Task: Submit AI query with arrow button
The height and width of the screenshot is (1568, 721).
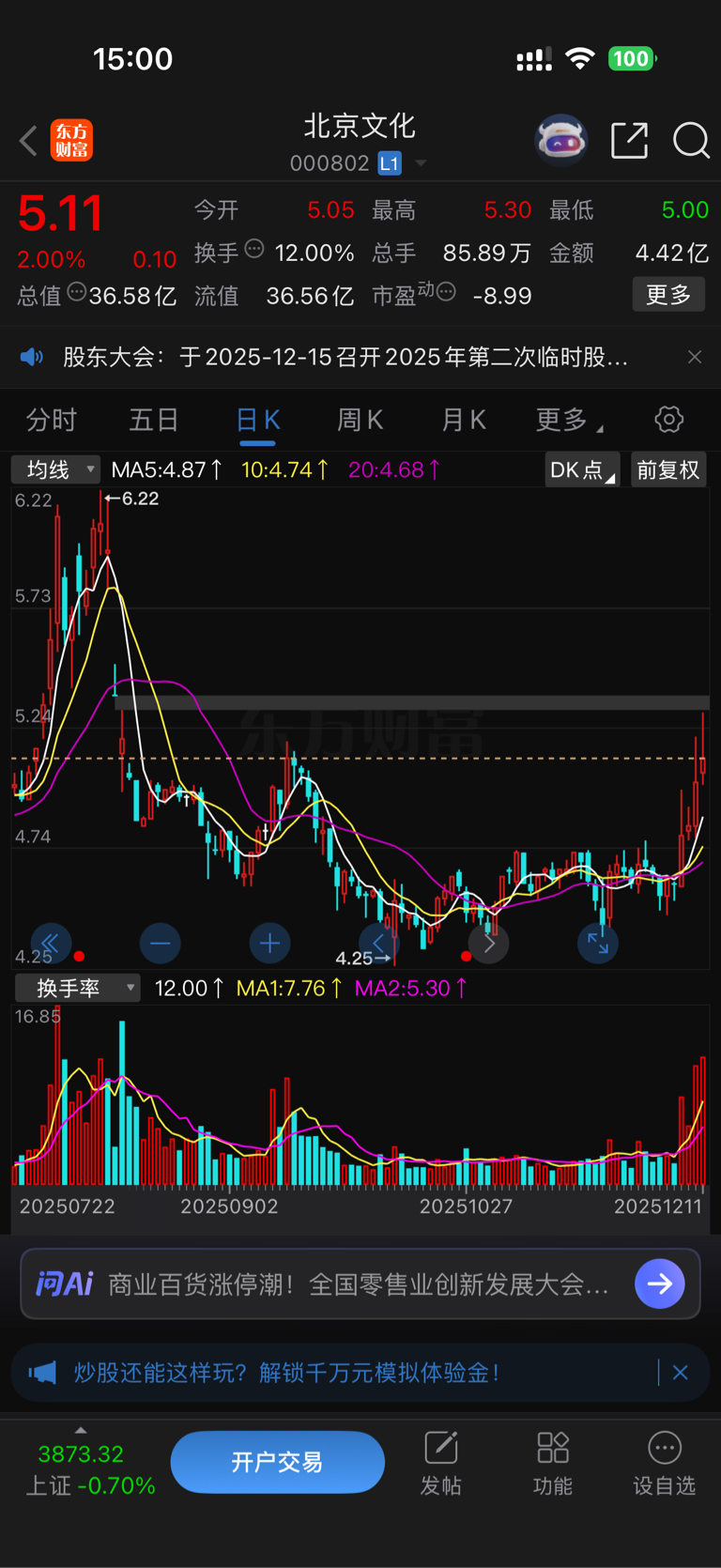Action: coord(660,1284)
